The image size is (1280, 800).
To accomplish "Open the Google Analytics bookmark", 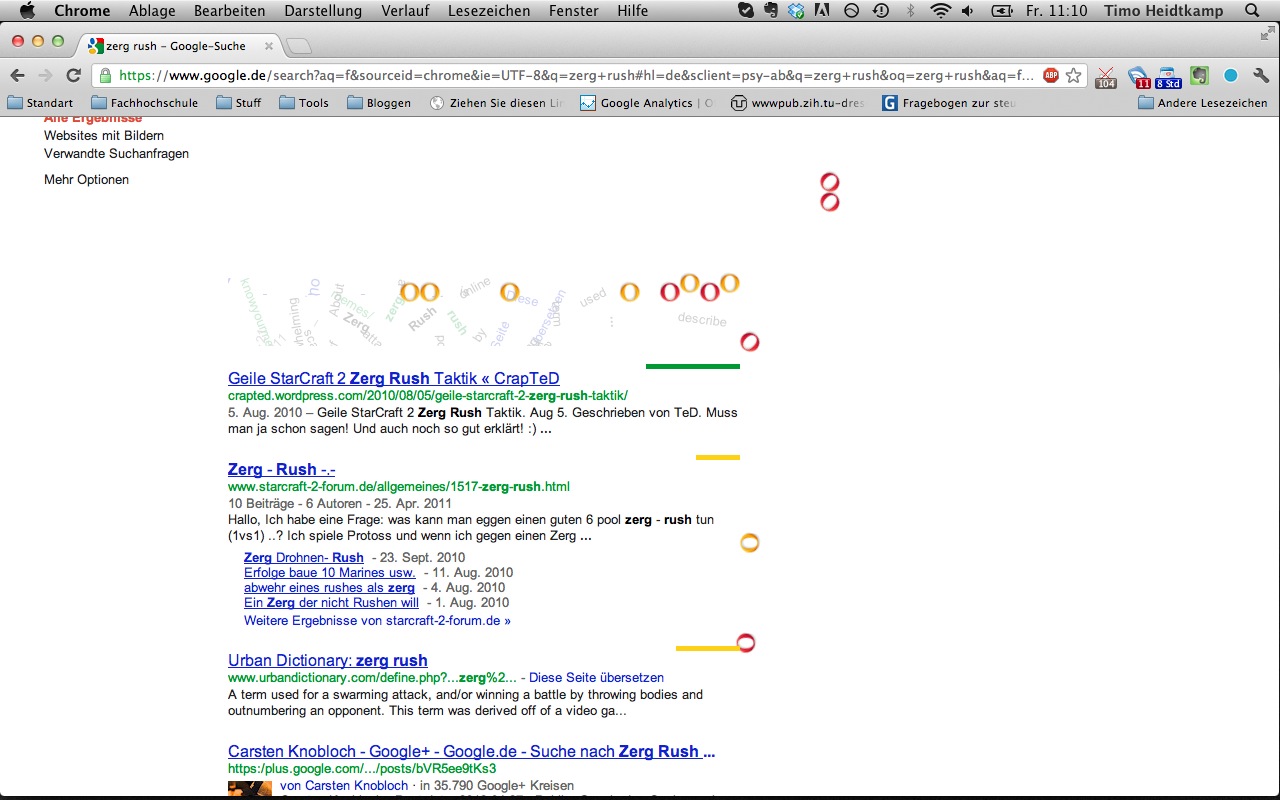I will click(x=647, y=103).
